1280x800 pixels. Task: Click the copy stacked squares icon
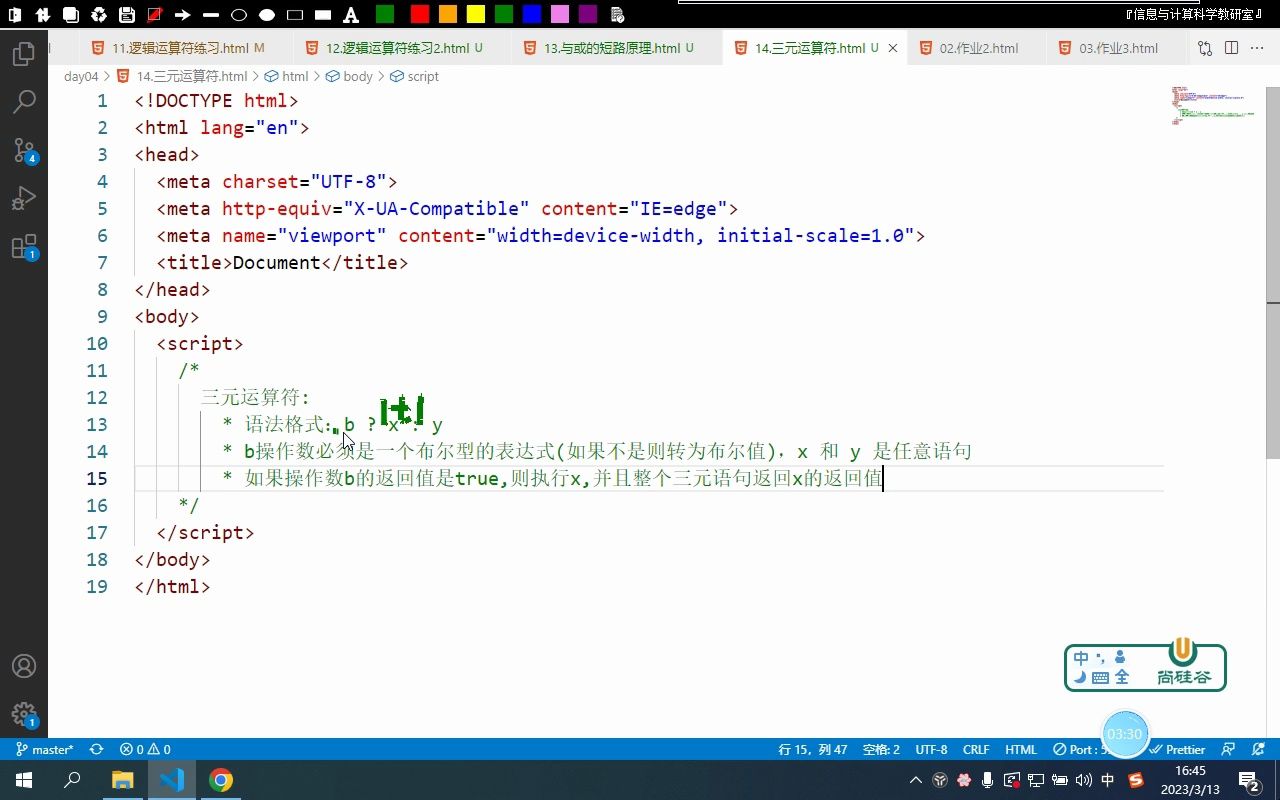coord(70,15)
